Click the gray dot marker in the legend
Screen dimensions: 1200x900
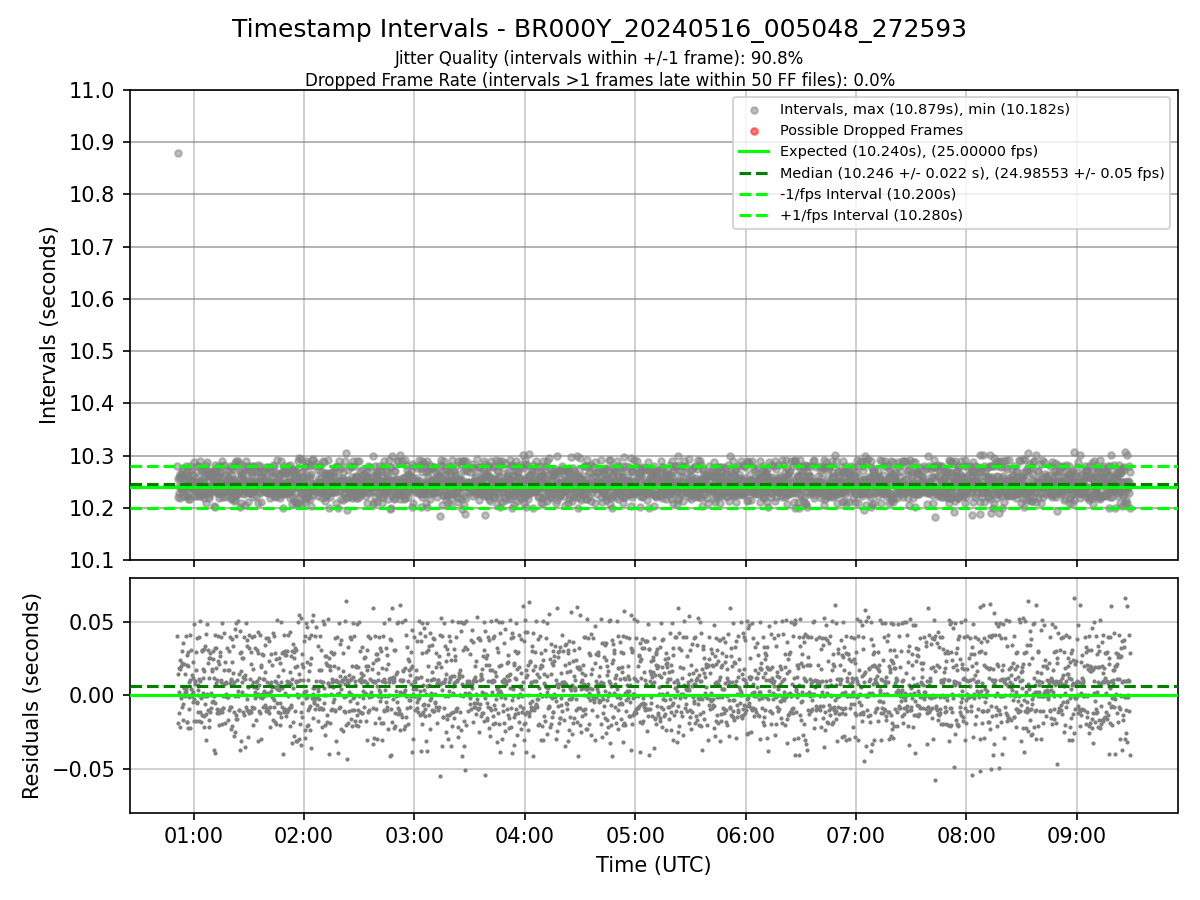(755, 110)
